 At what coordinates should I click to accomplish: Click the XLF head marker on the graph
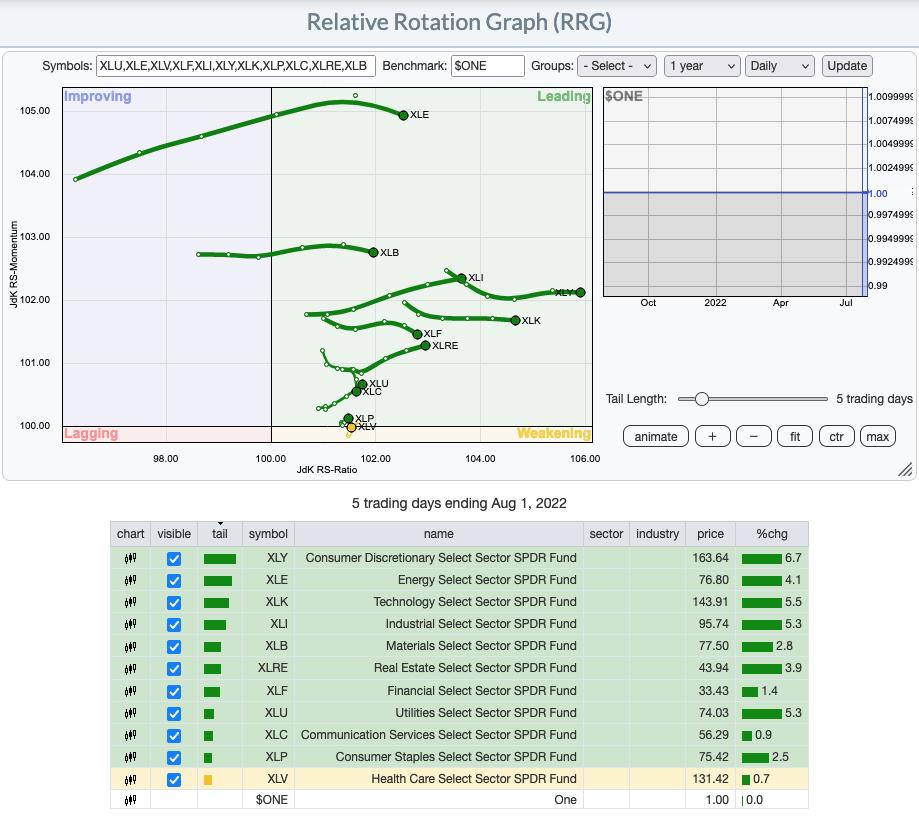tap(417, 334)
